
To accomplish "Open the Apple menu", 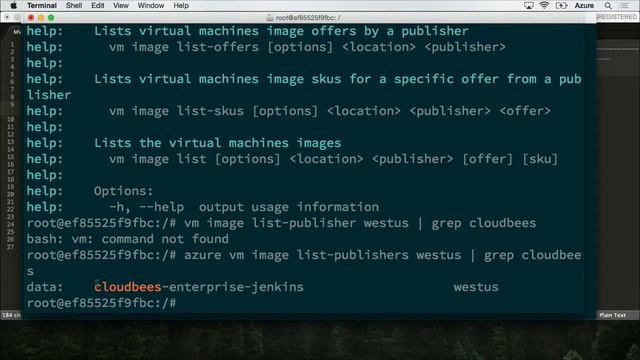I will [x=13, y=5].
